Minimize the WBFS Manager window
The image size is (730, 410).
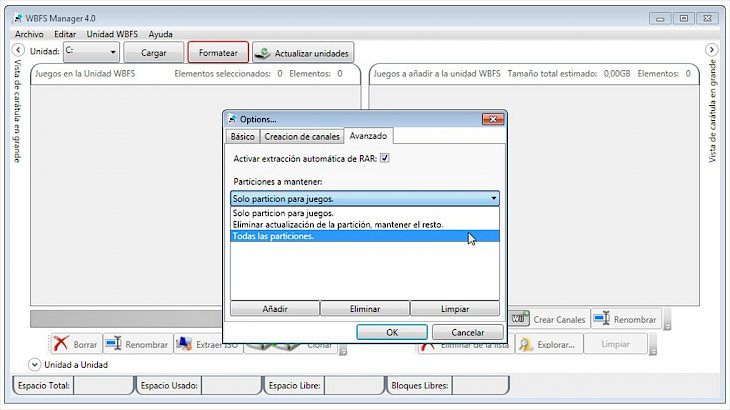coord(660,19)
